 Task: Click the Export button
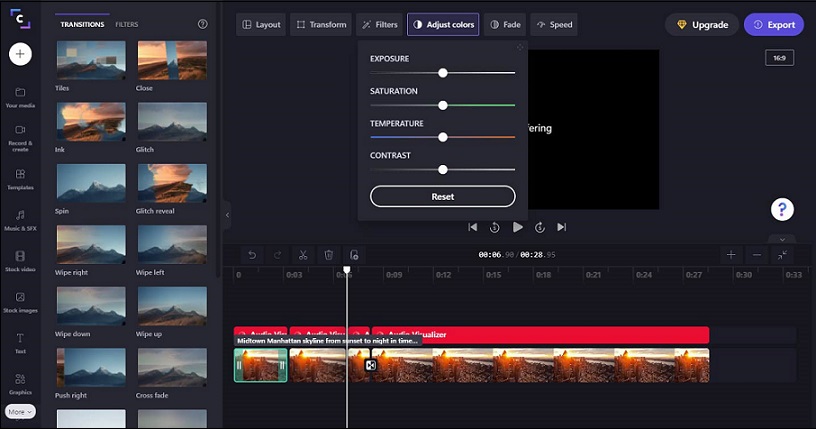pyautogui.click(x=774, y=24)
